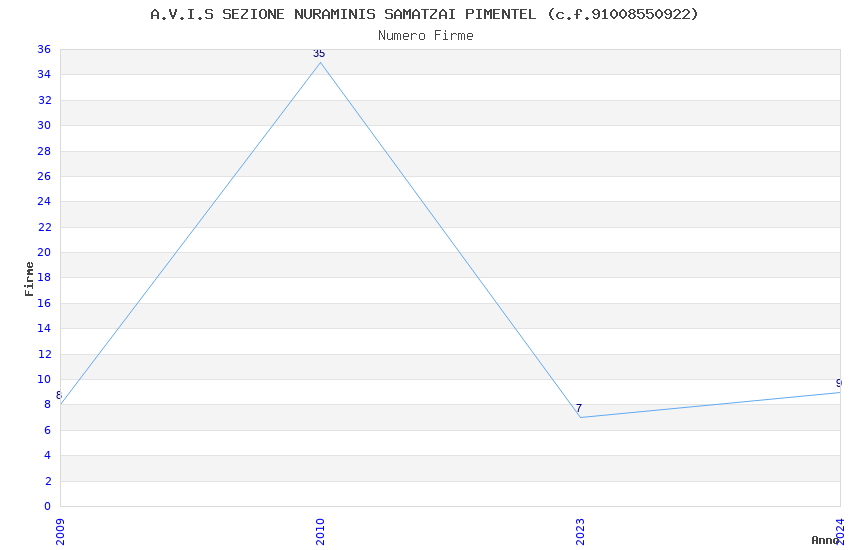Viewport: 850px width, 550px height.
Task: Select the 2010 x-axis year label
Action: click(320, 532)
